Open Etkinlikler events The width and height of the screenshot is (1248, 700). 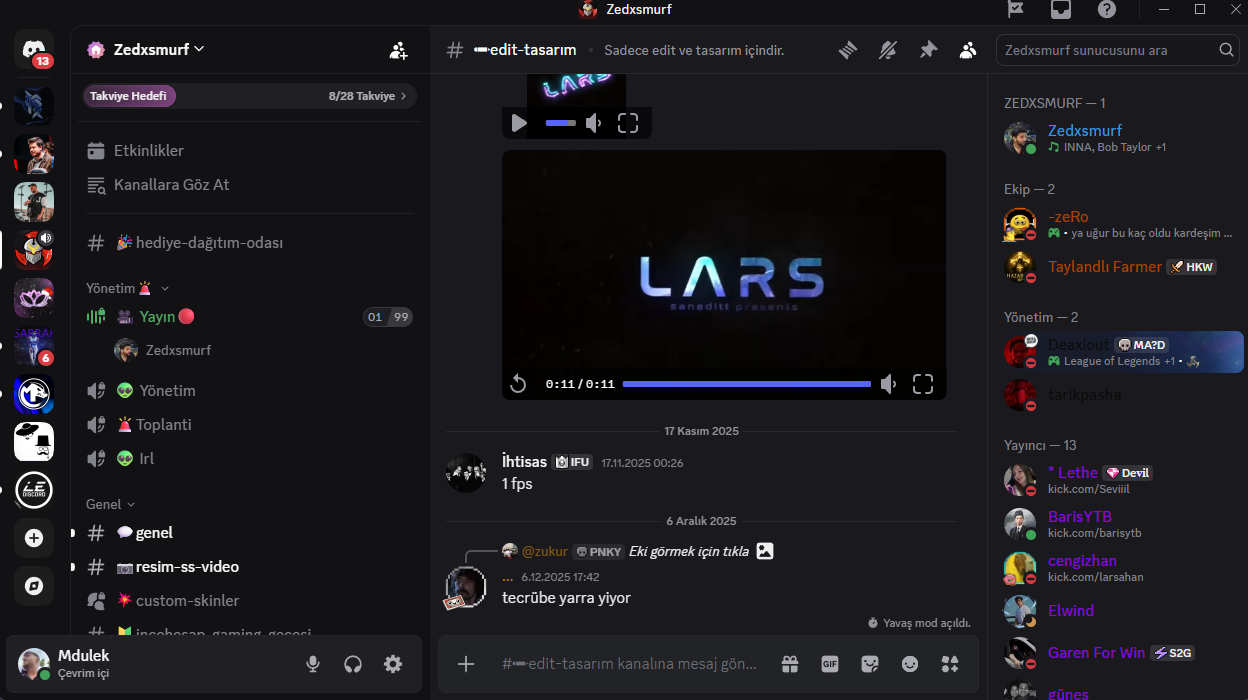tap(250, 151)
